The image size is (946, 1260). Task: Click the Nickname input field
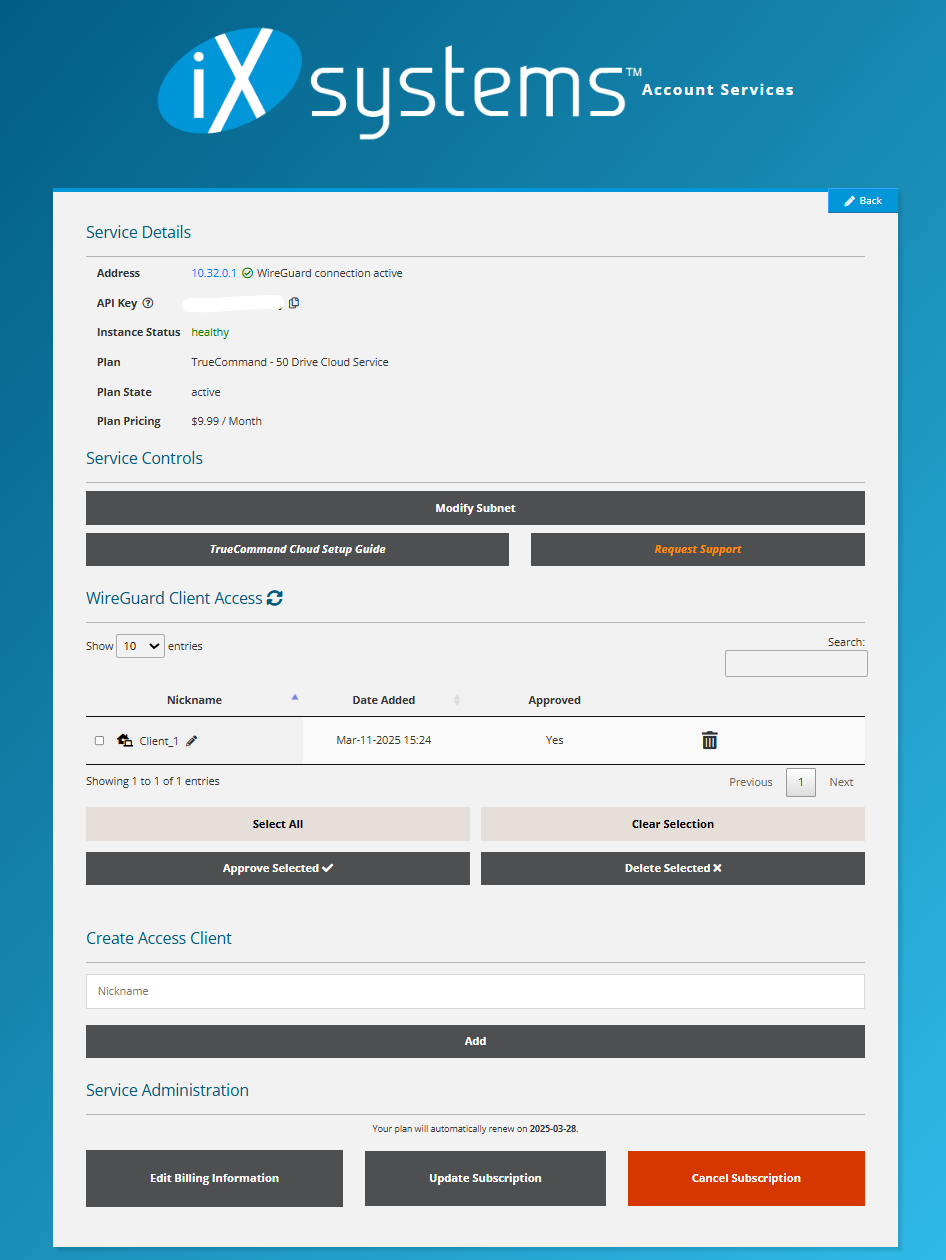pos(475,990)
